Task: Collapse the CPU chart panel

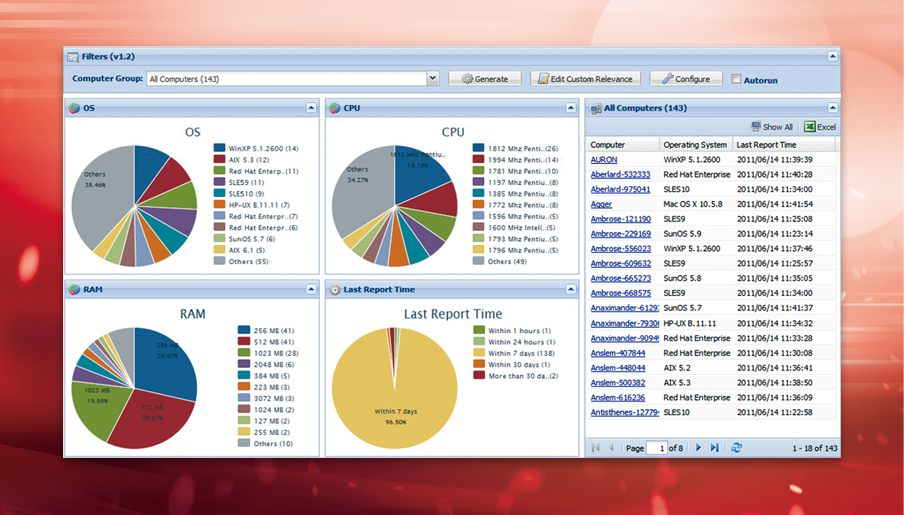Action: coord(571,107)
